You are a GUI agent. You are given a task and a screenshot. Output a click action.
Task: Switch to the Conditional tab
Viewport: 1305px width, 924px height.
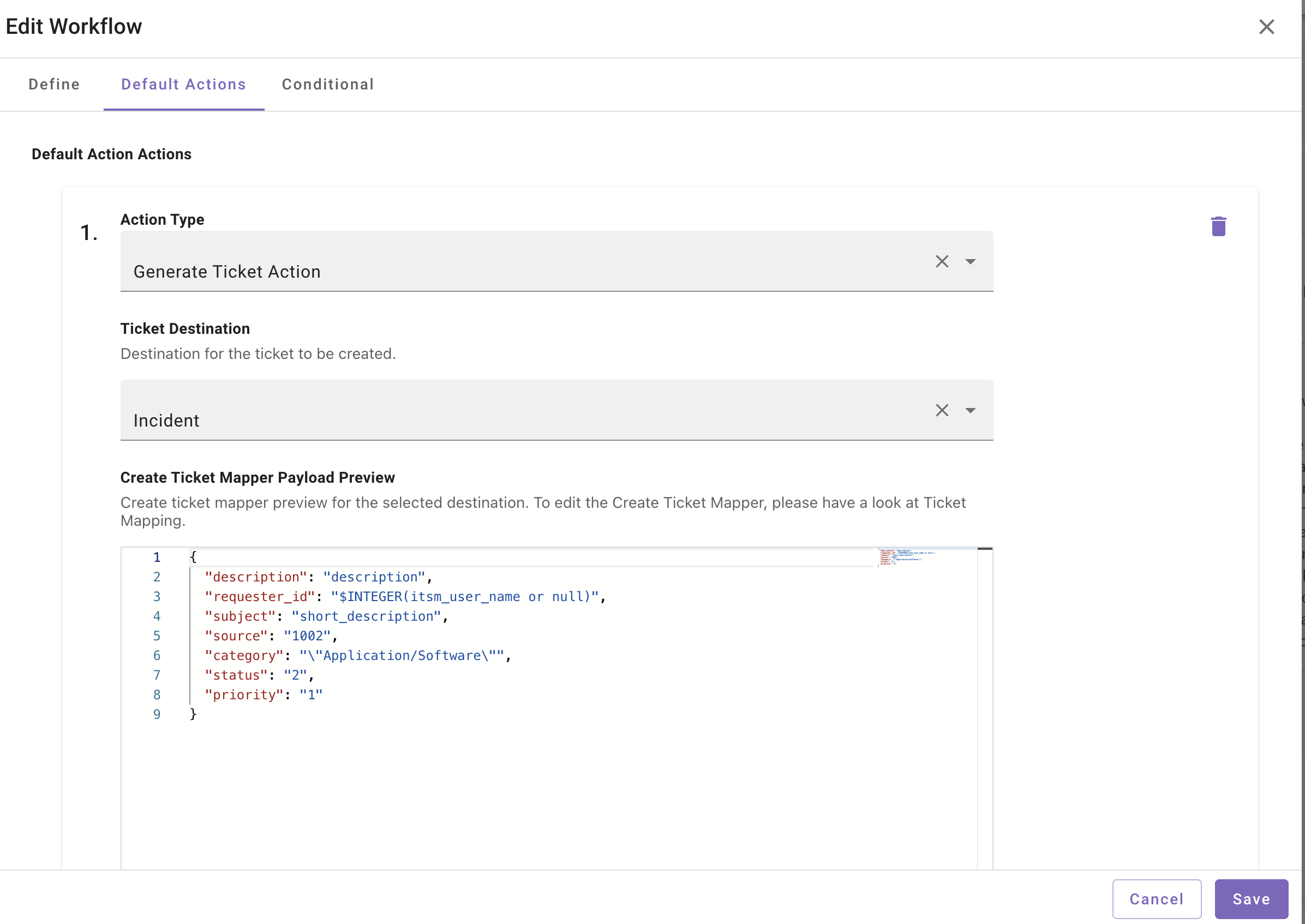click(x=328, y=84)
